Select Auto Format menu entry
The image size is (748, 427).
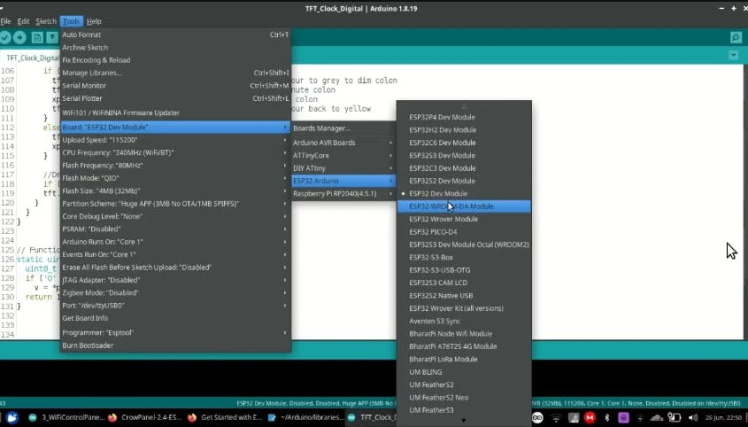click(x=176, y=34)
